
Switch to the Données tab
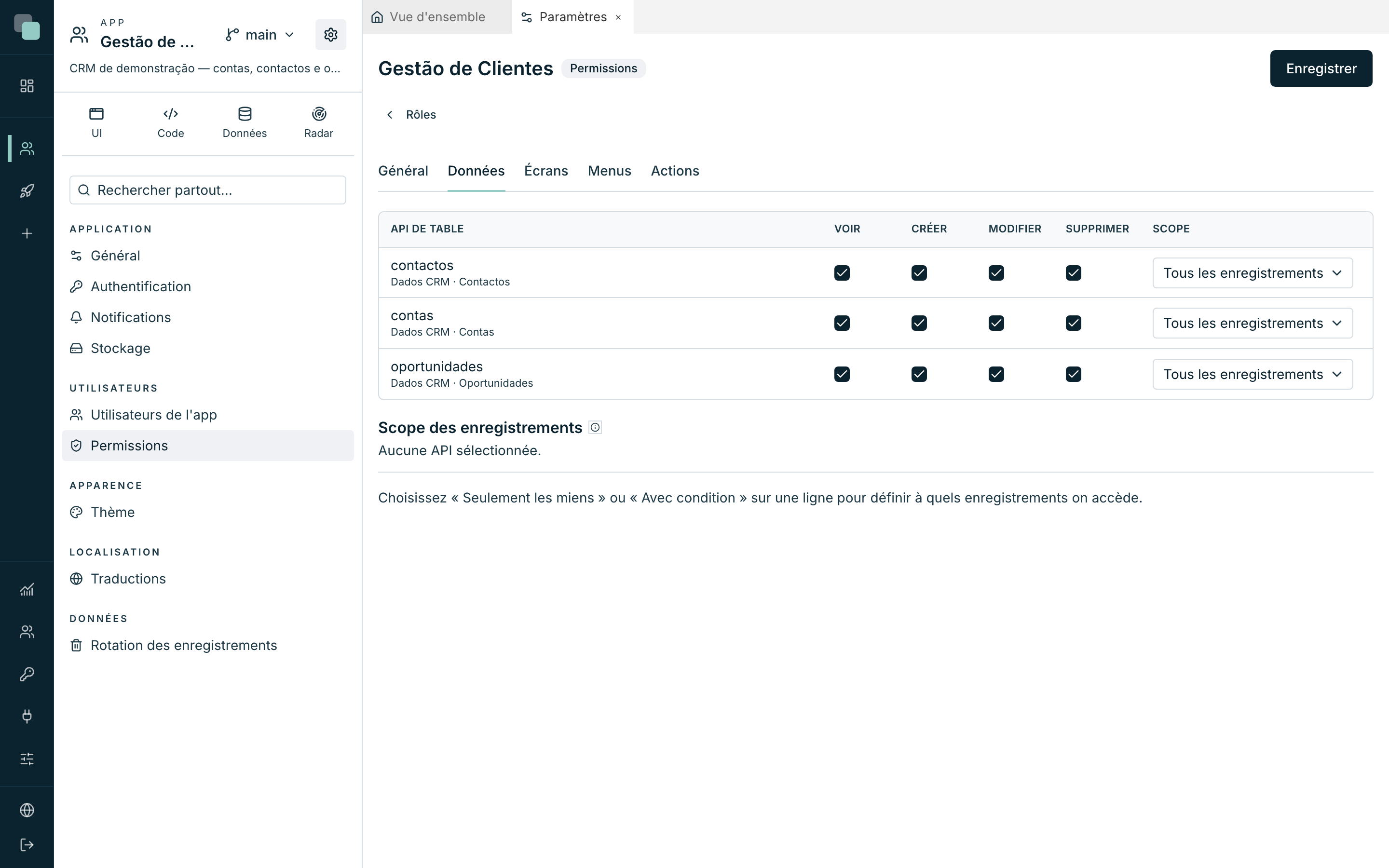[x=476, y=171]
